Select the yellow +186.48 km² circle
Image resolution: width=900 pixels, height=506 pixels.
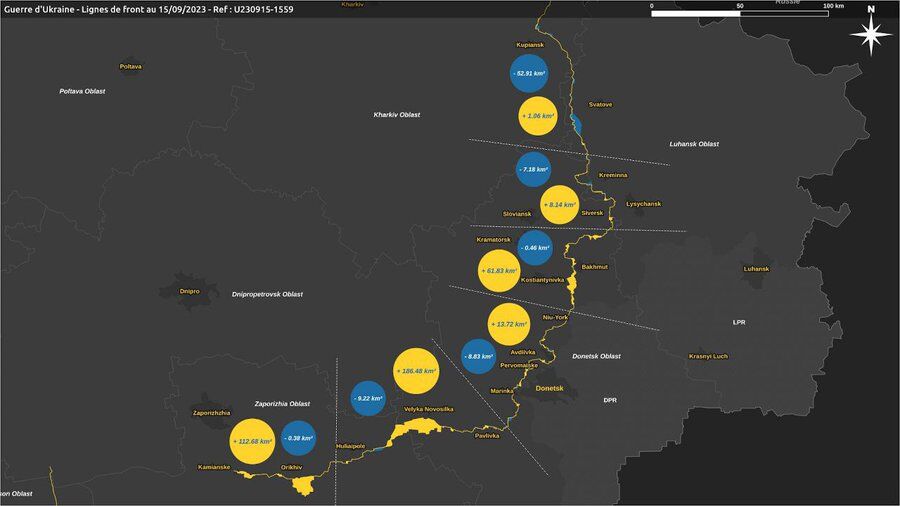click(415, 371)
